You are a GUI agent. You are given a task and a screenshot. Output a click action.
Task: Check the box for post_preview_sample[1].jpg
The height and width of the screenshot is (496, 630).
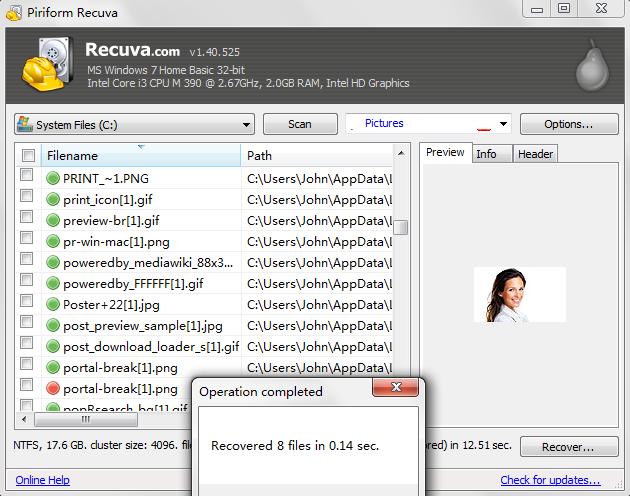point(27,322)
